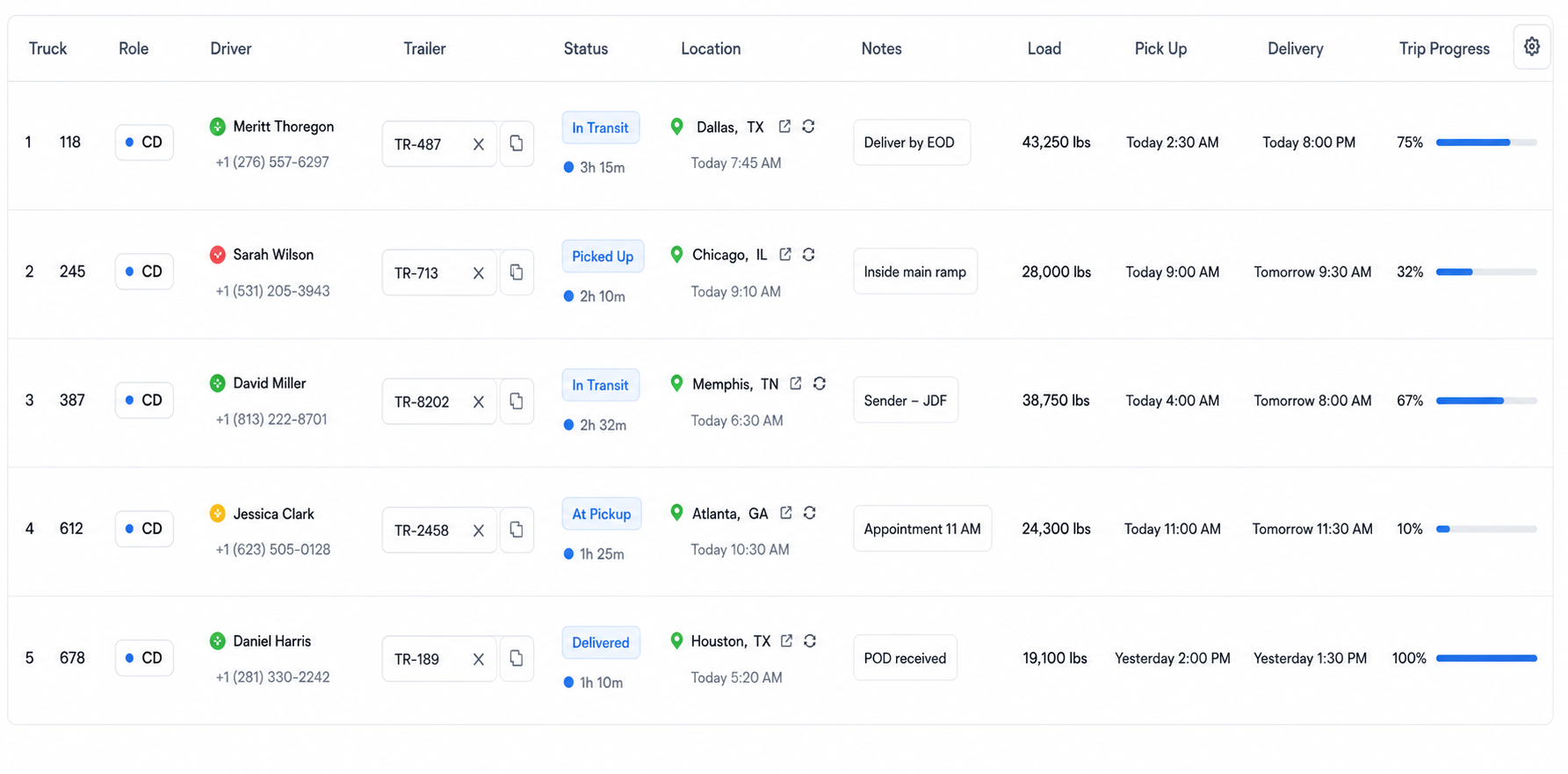Sort by Delivery column header

1295,48
